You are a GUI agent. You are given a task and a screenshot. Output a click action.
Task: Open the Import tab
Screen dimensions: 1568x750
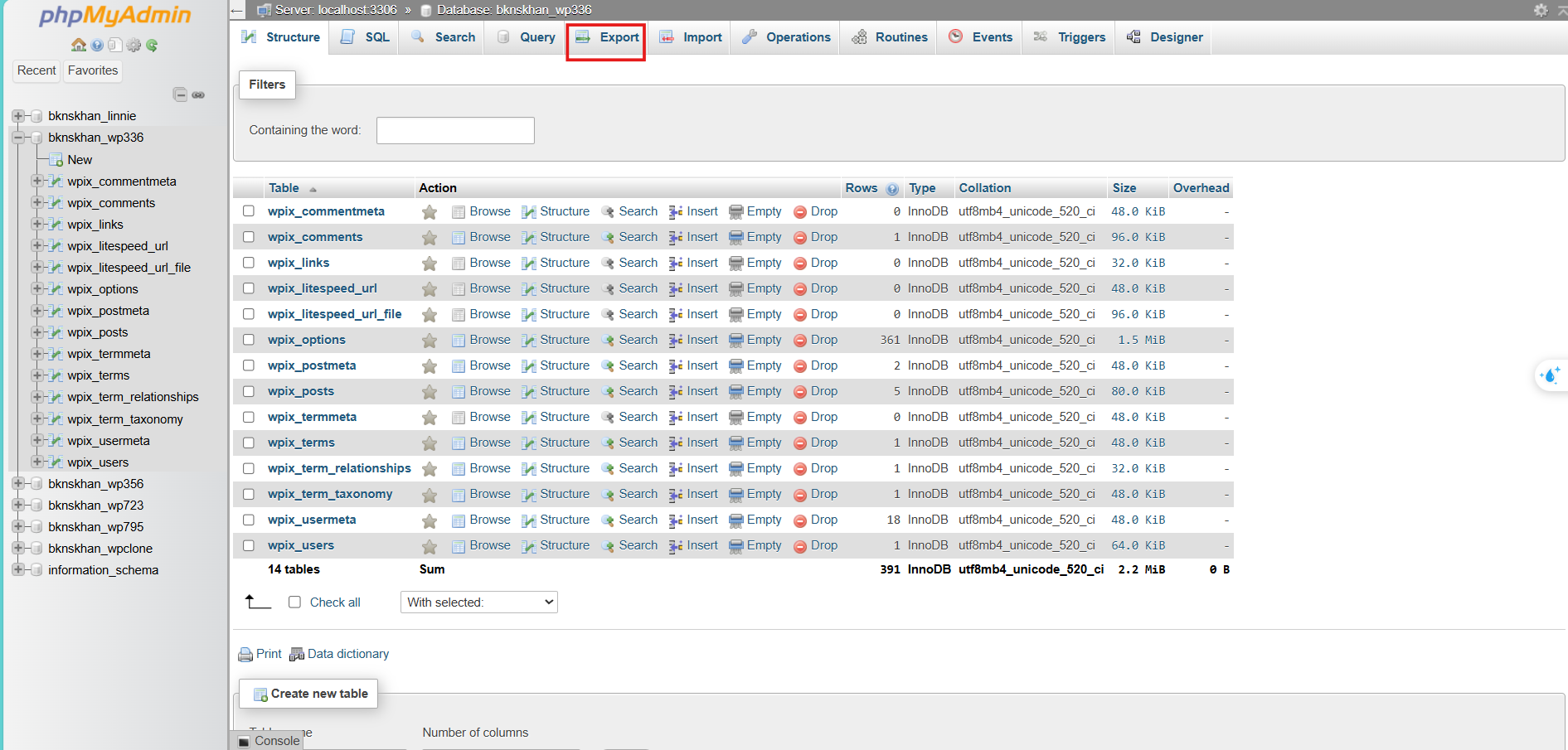(690, 37)
